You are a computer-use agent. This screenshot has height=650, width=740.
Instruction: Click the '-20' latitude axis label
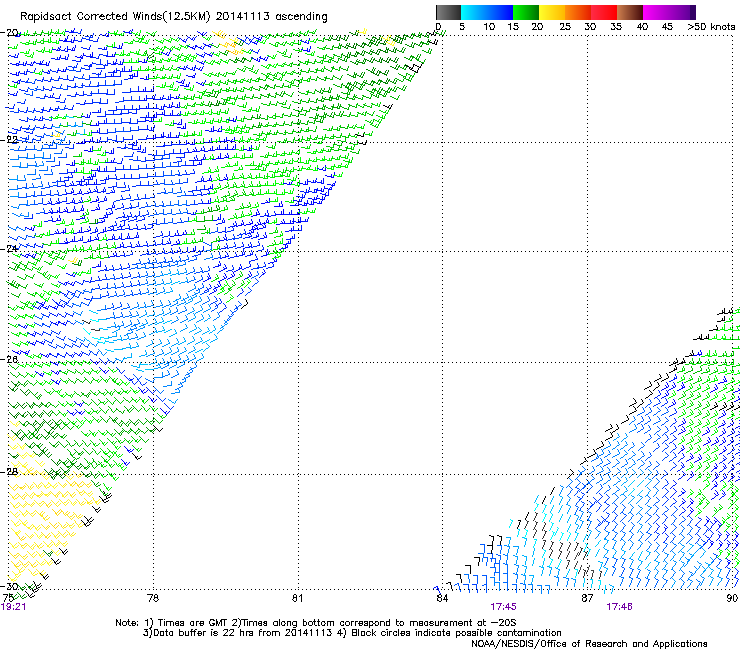pos(9,33)
